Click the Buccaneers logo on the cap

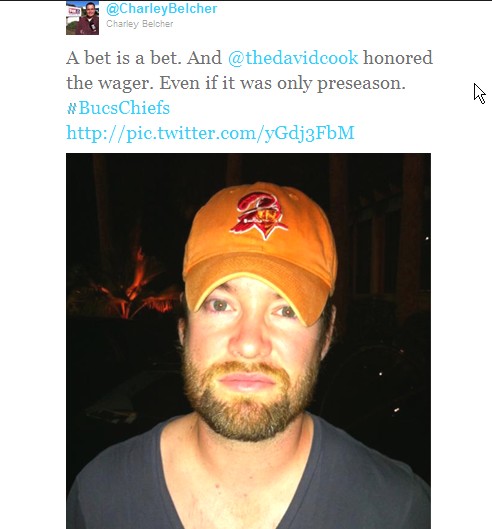click(x=259, y=216)
